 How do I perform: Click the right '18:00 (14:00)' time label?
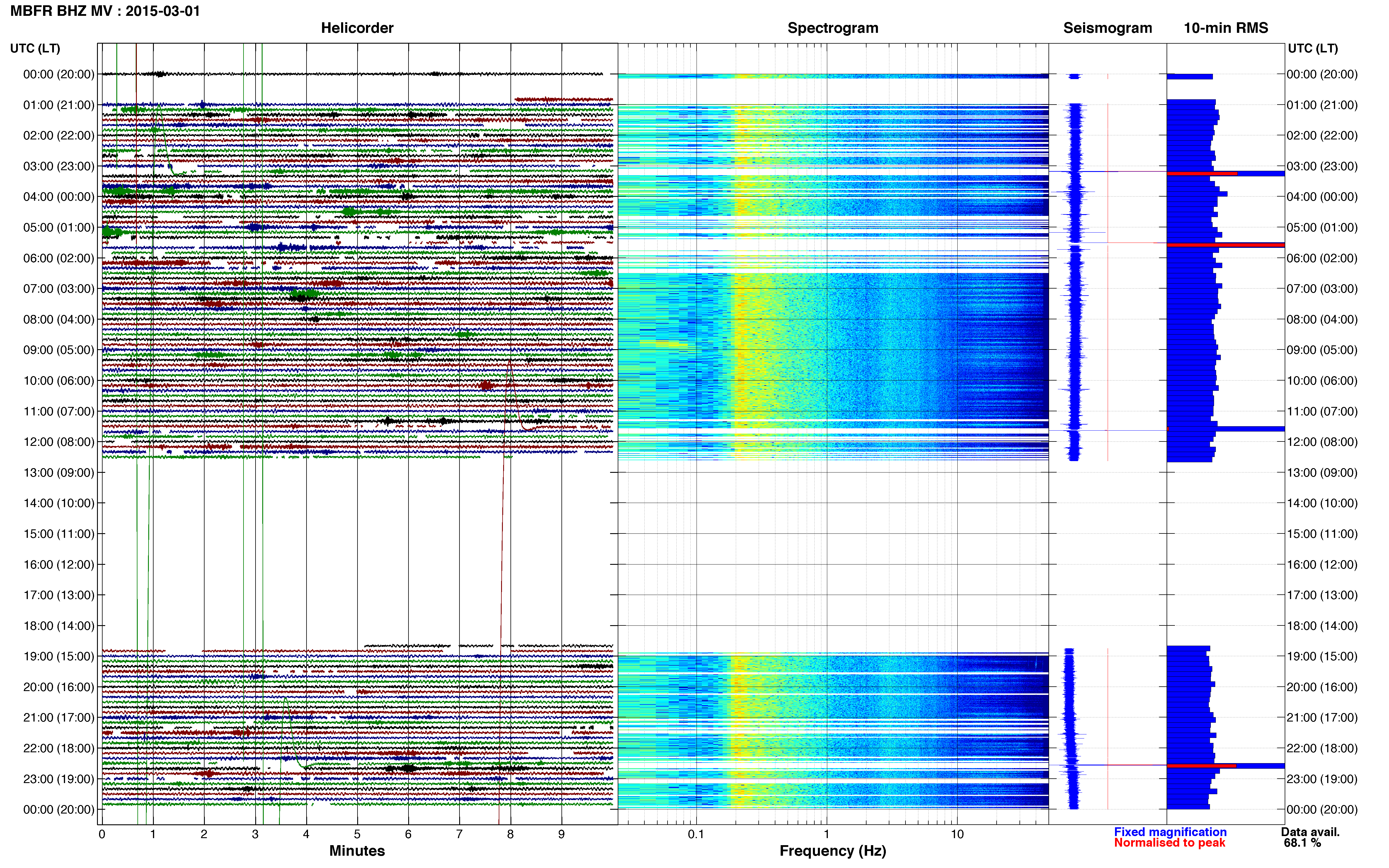[1322, 626]
